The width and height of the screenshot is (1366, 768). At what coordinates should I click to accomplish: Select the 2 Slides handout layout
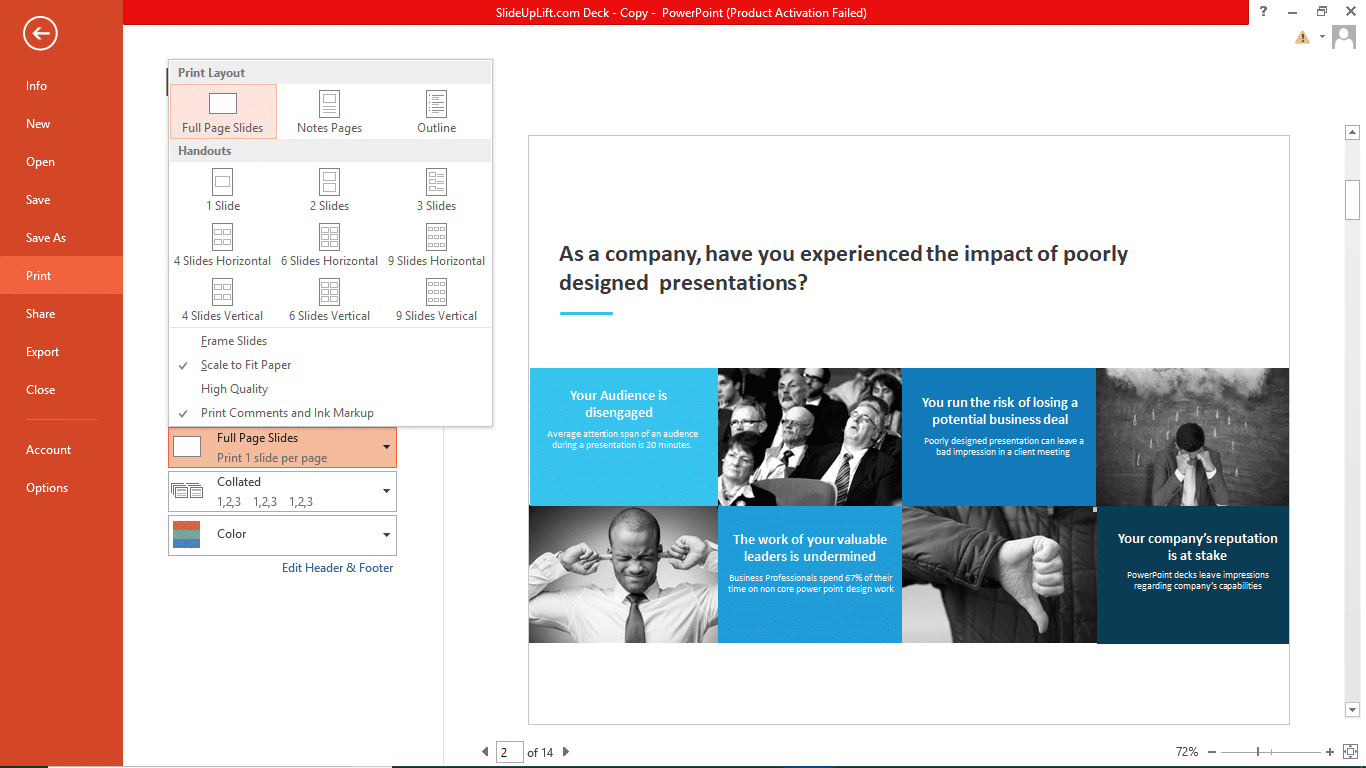point(329,190)
